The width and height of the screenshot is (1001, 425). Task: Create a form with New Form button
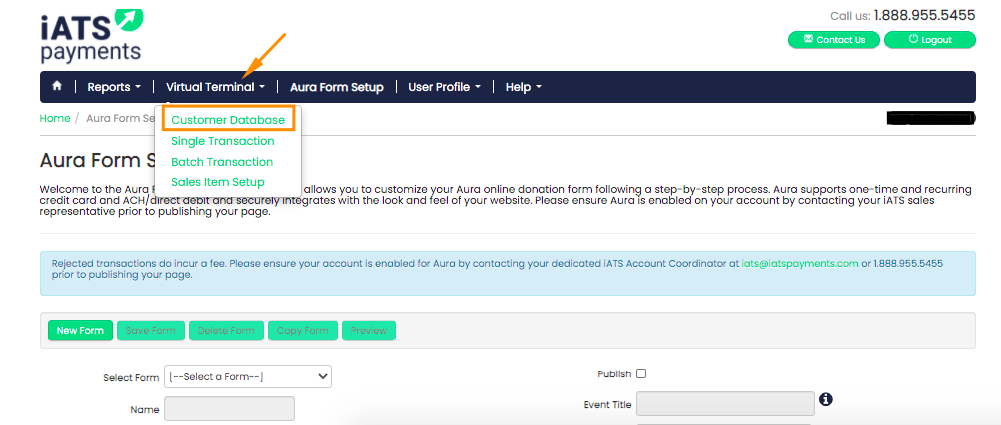coord(80,331)
